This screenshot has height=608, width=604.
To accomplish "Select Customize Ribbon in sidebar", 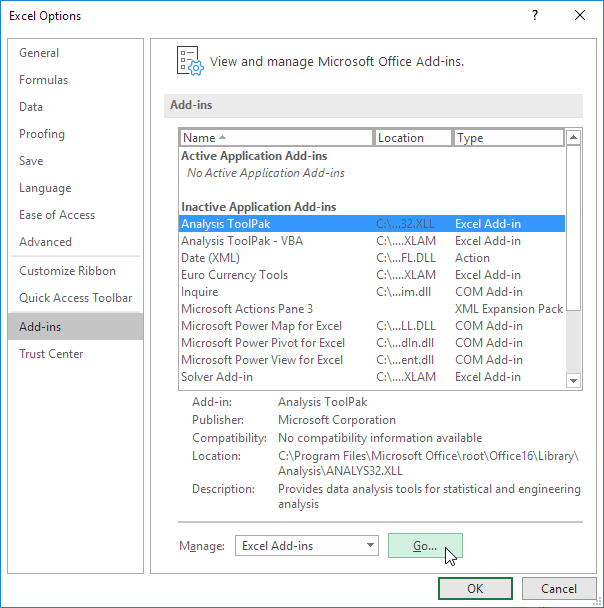I will pyautogui.click(x=67, y=271).
